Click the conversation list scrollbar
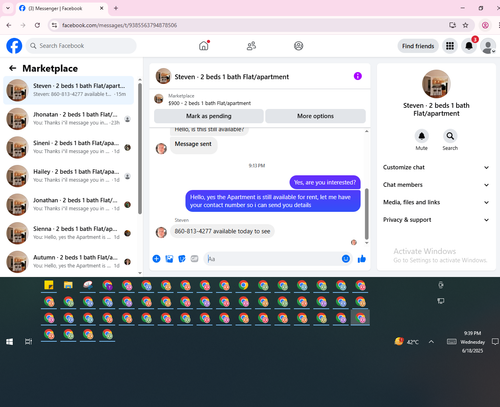 (140, 148)
